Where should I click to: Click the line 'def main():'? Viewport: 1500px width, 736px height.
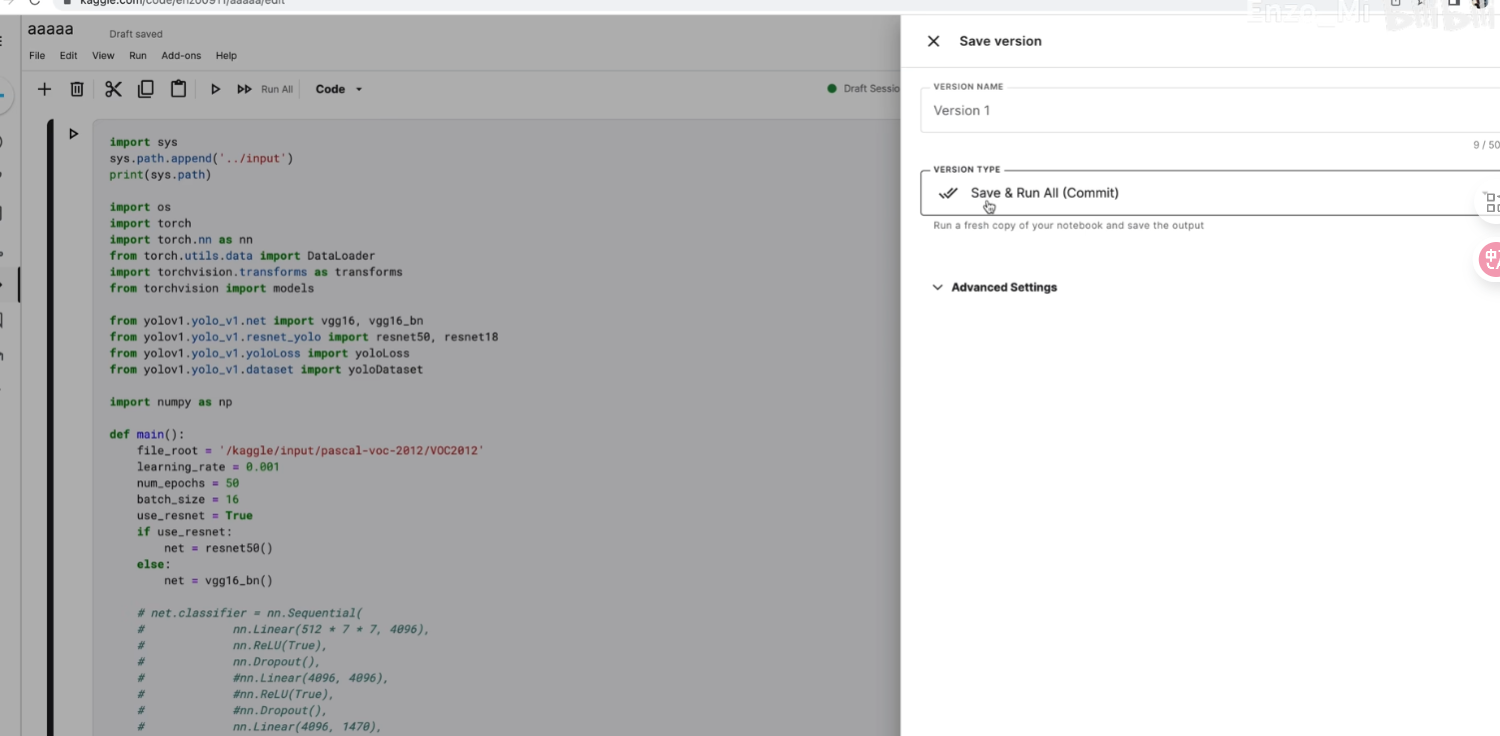[x=147, y=435]
